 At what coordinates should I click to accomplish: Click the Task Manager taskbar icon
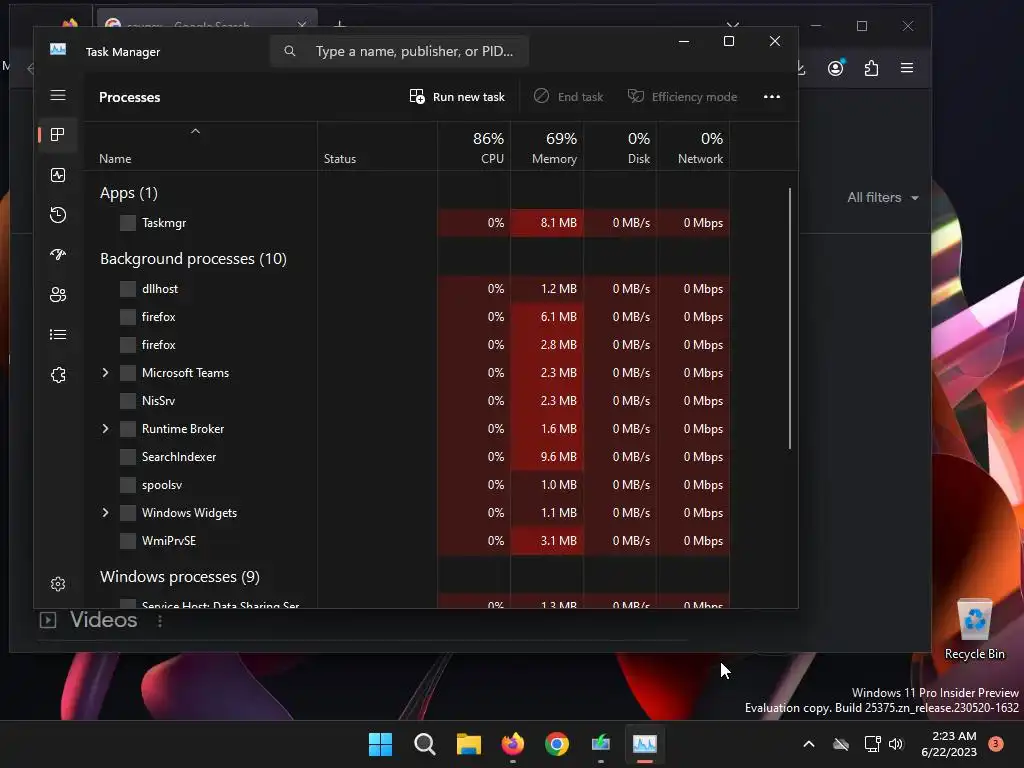645,744
